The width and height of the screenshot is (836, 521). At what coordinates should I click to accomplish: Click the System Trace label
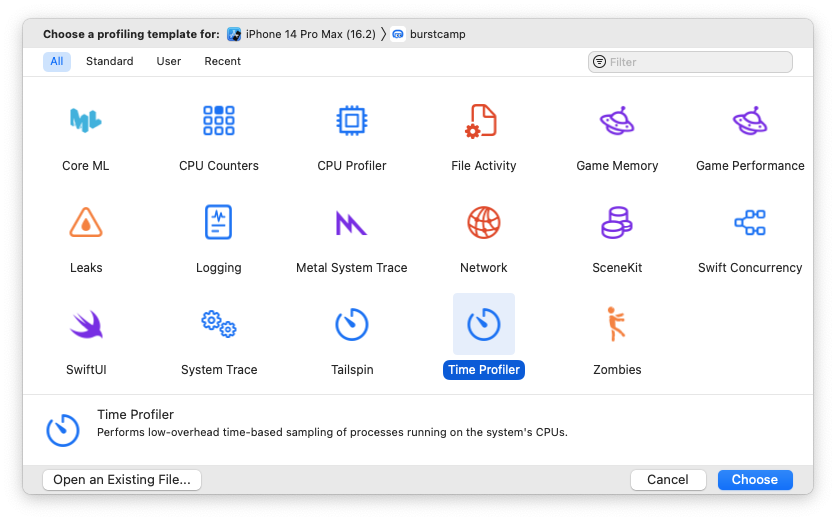coord(219,370)
